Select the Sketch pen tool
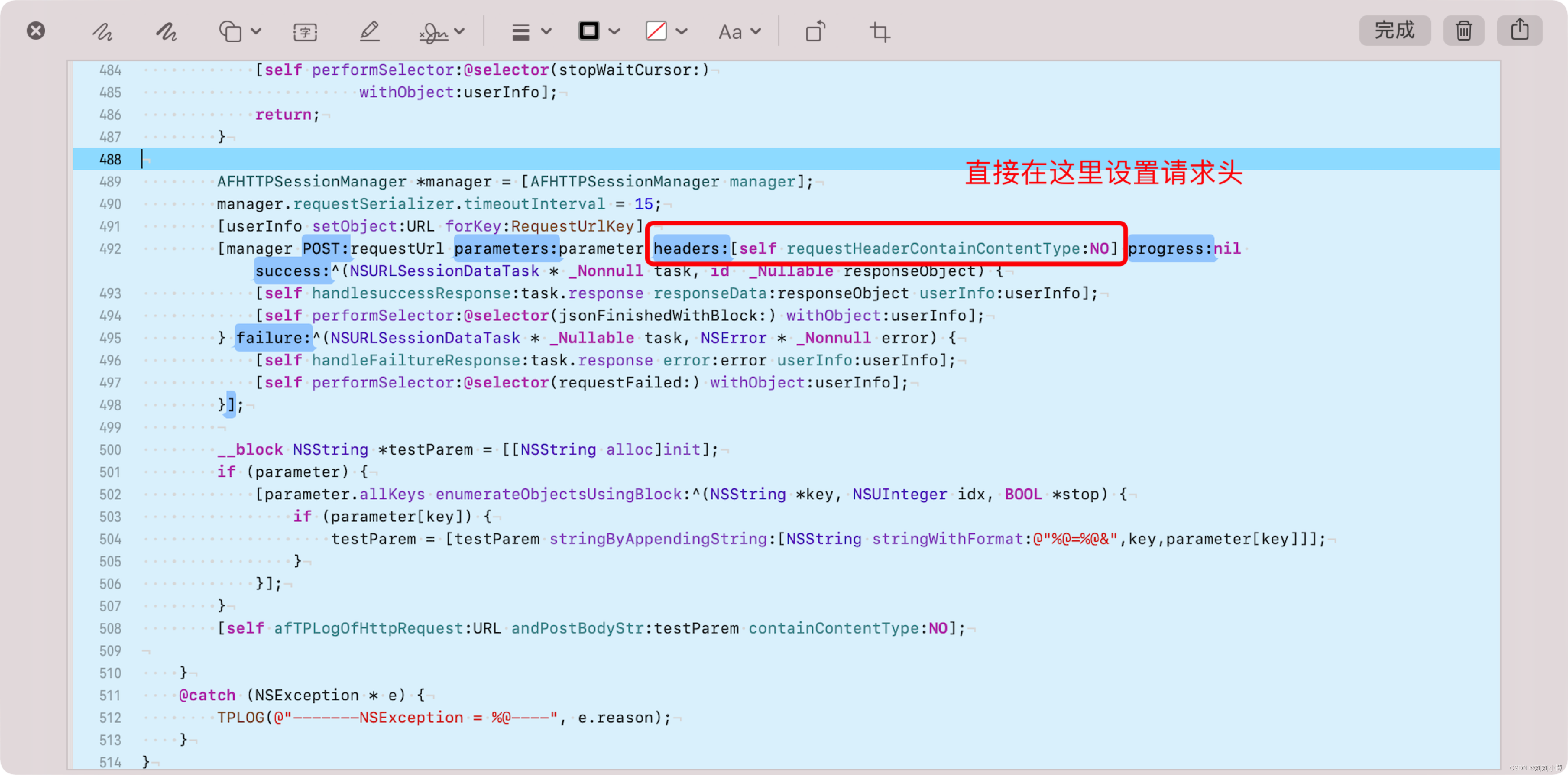Image resolution: width=1568 pixels, height=775 pixels. [x=102, y=31]
